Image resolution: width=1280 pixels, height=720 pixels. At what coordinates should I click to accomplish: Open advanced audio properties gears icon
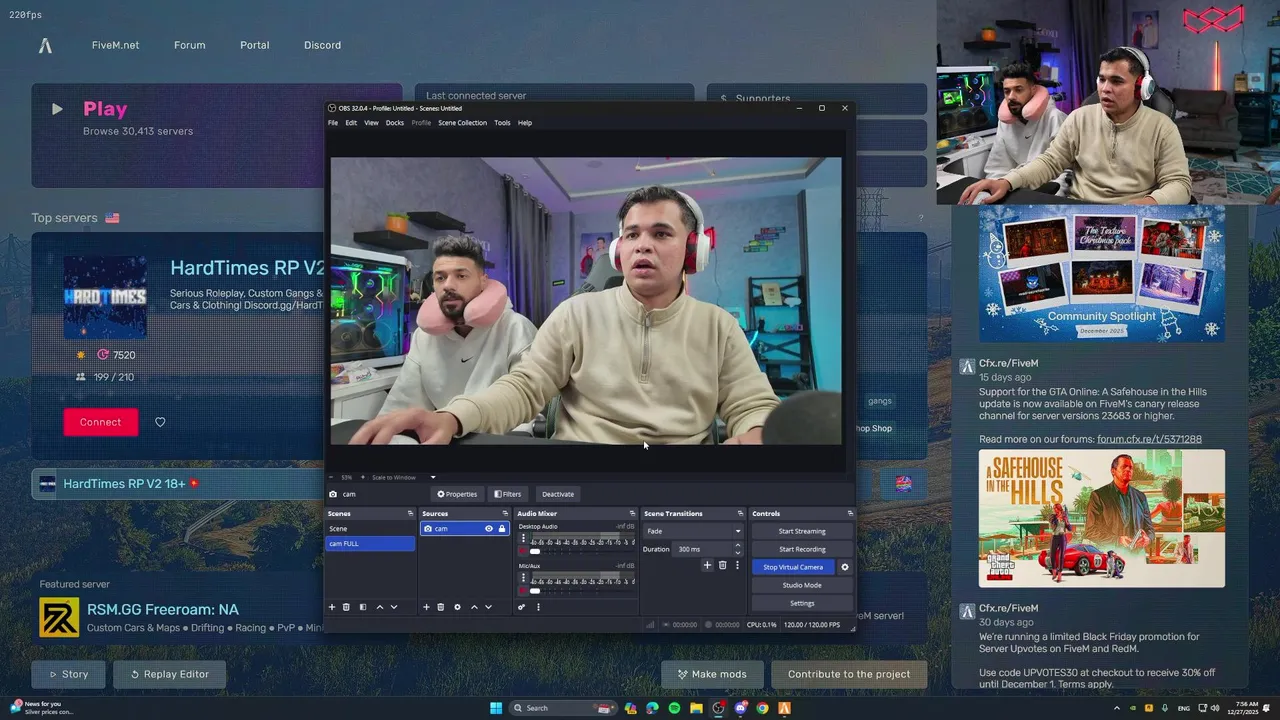521,607
